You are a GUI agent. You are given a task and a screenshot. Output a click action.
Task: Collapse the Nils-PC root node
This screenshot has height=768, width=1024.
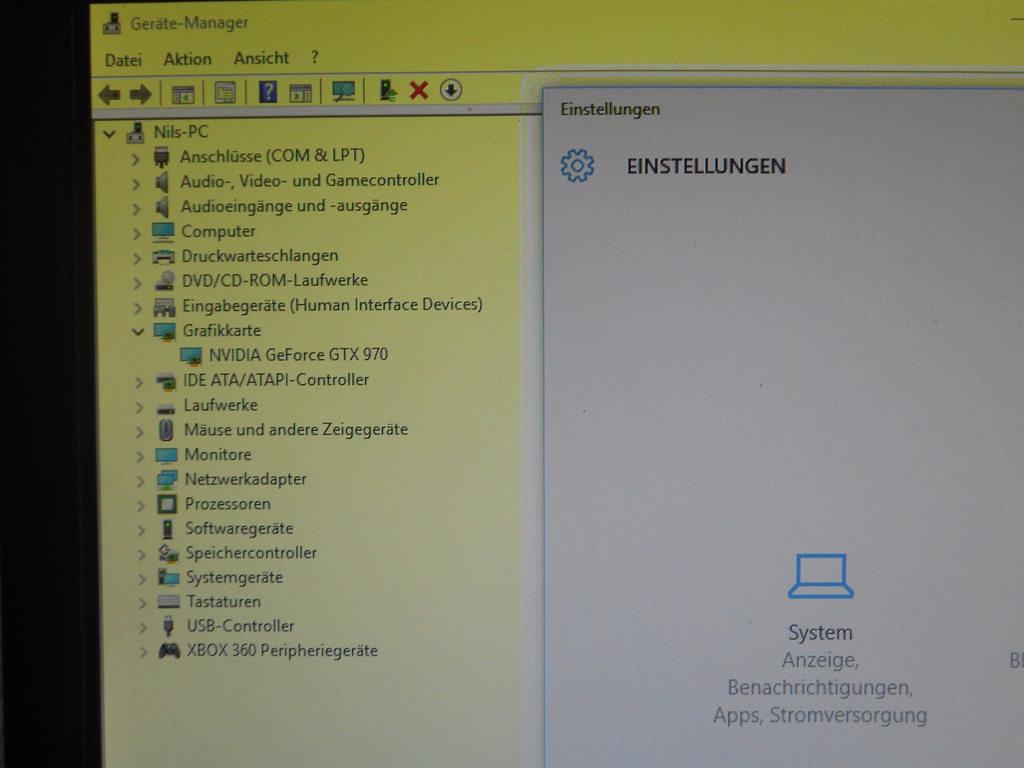(110, 135)
